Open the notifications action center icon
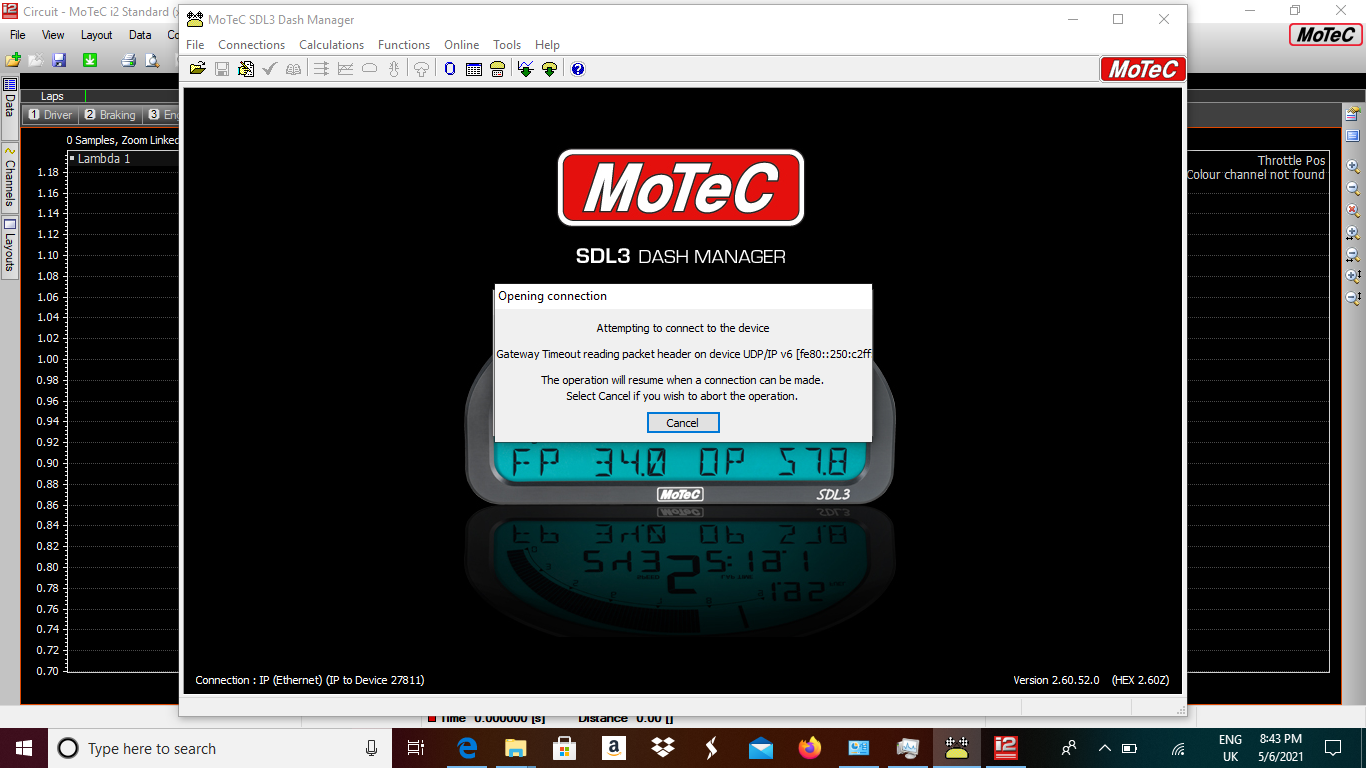This screenshot has height=768, width=1366. pyautogui.click(x=1333, y=748)
